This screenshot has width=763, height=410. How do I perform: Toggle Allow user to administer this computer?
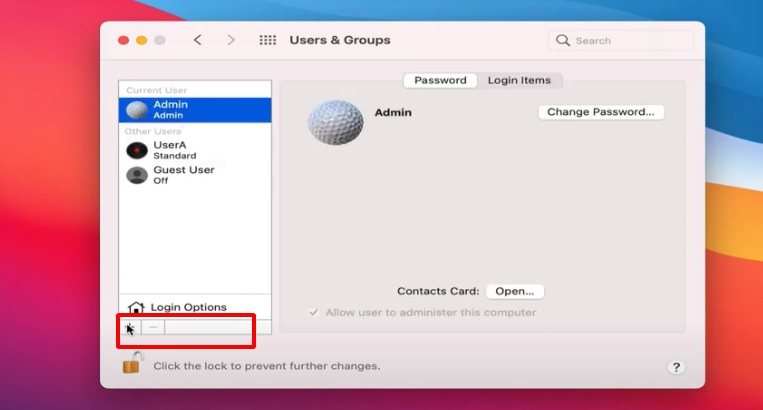[314, 312]
